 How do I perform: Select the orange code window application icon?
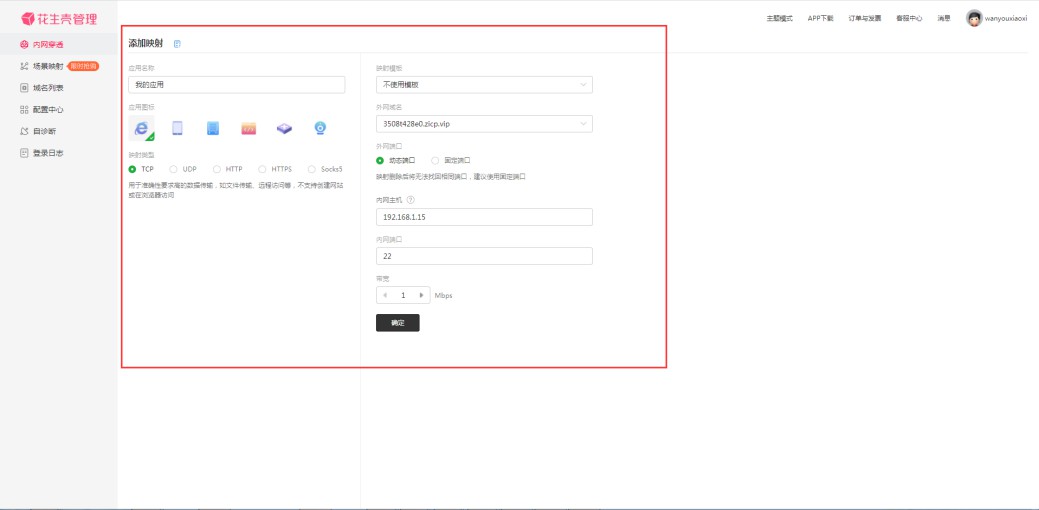pos(249,128)
